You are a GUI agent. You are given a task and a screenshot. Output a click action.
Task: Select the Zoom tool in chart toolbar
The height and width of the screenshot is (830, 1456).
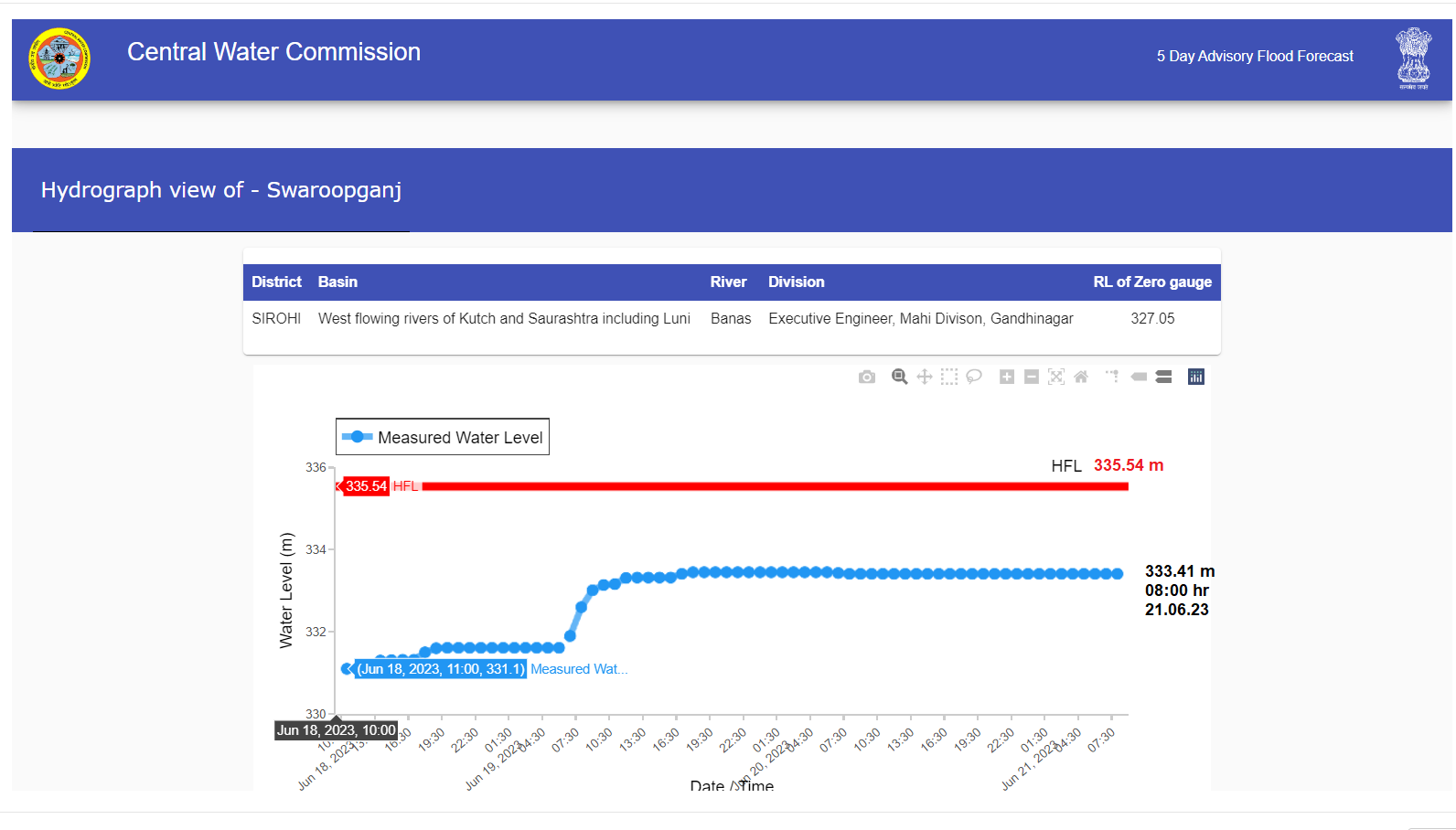tap(899, 377)
